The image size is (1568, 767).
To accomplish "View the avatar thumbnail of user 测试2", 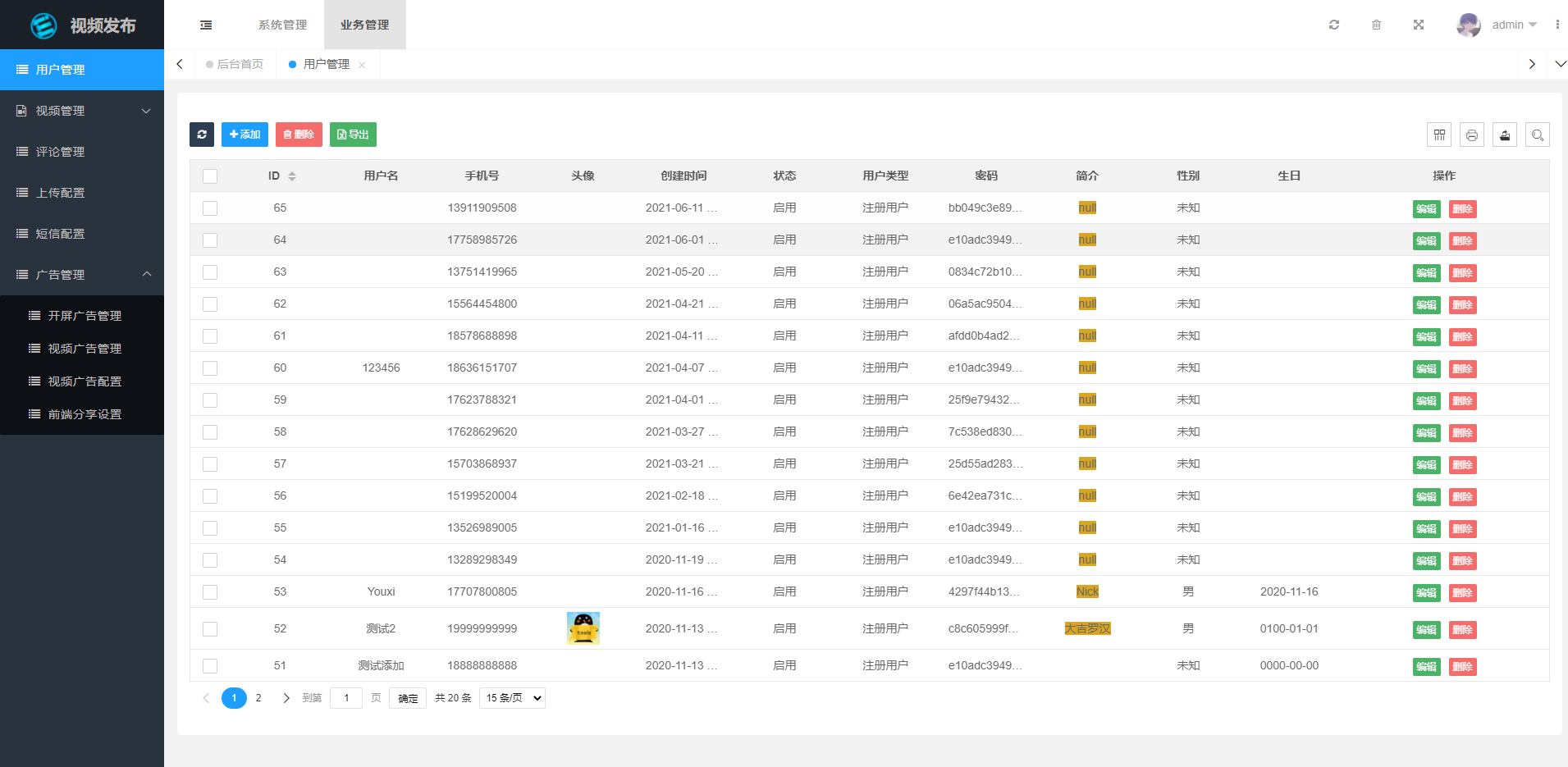I will coord(583,628).
